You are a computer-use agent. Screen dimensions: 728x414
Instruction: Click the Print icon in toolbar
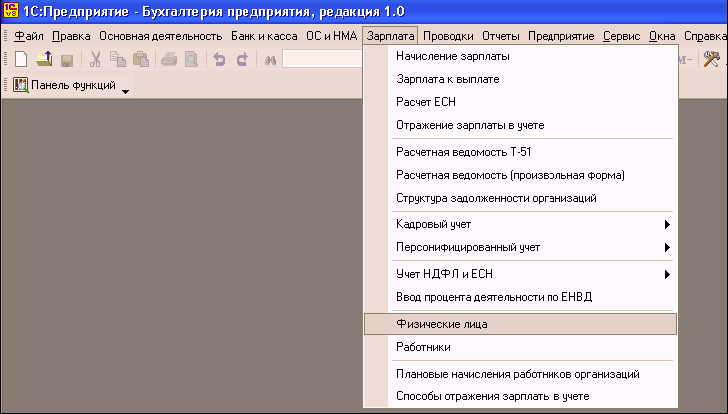167,60
